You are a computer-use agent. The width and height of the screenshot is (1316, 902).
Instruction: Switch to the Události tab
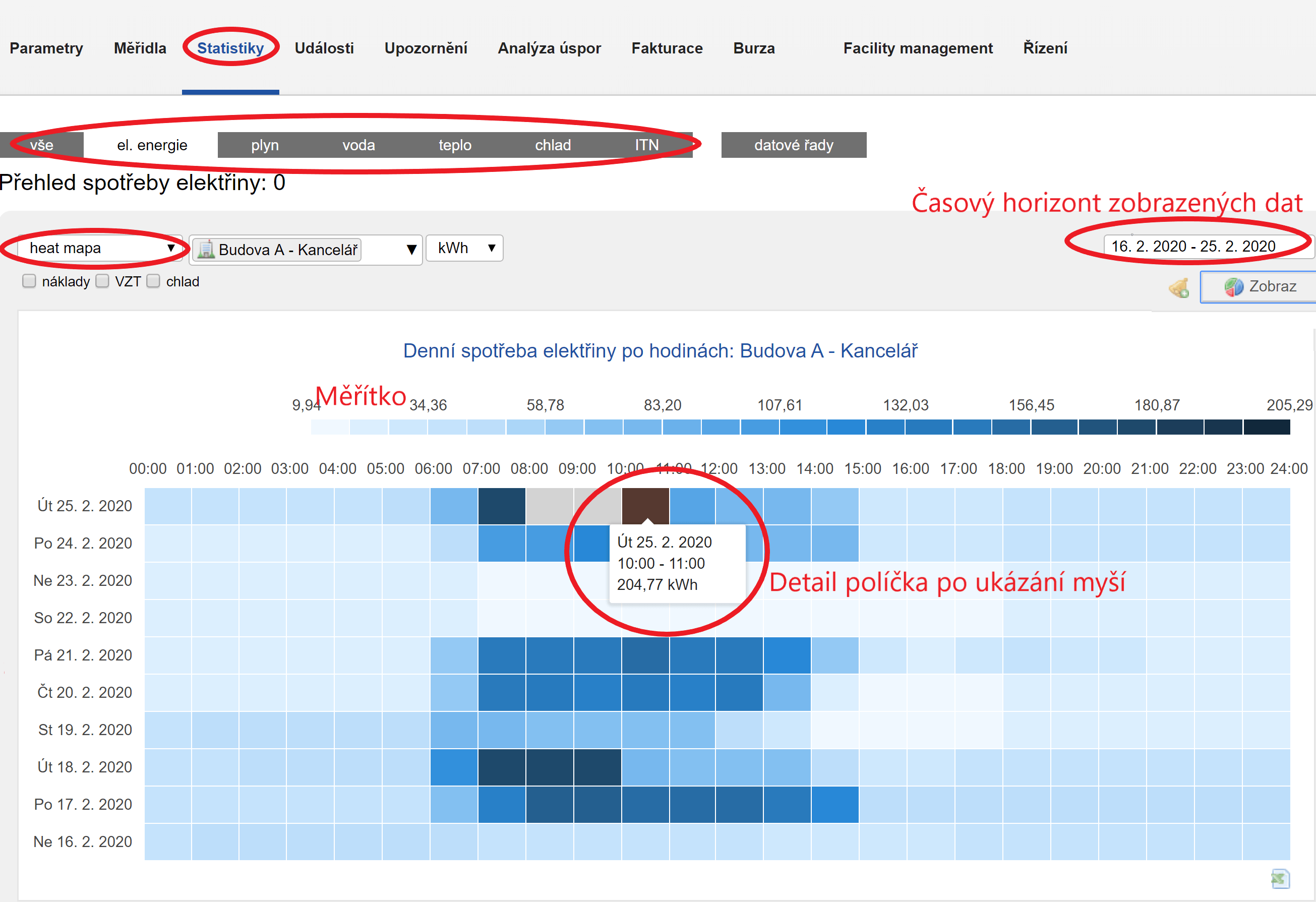point(324,48)
